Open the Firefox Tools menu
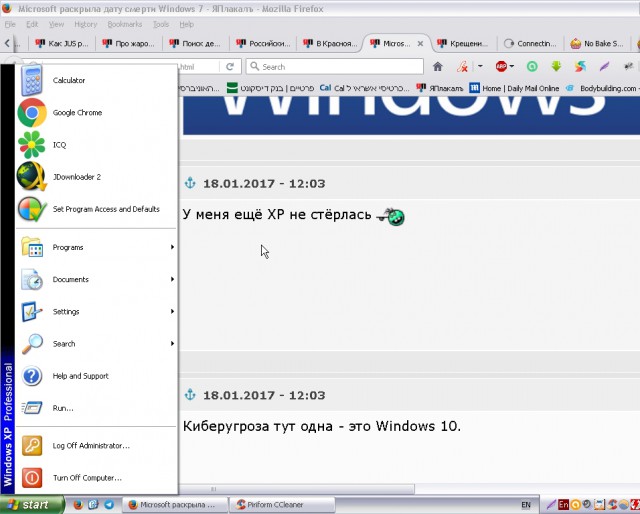Viewport: 640px width, 514px height. pyautogui.click(x=161, y=24)
